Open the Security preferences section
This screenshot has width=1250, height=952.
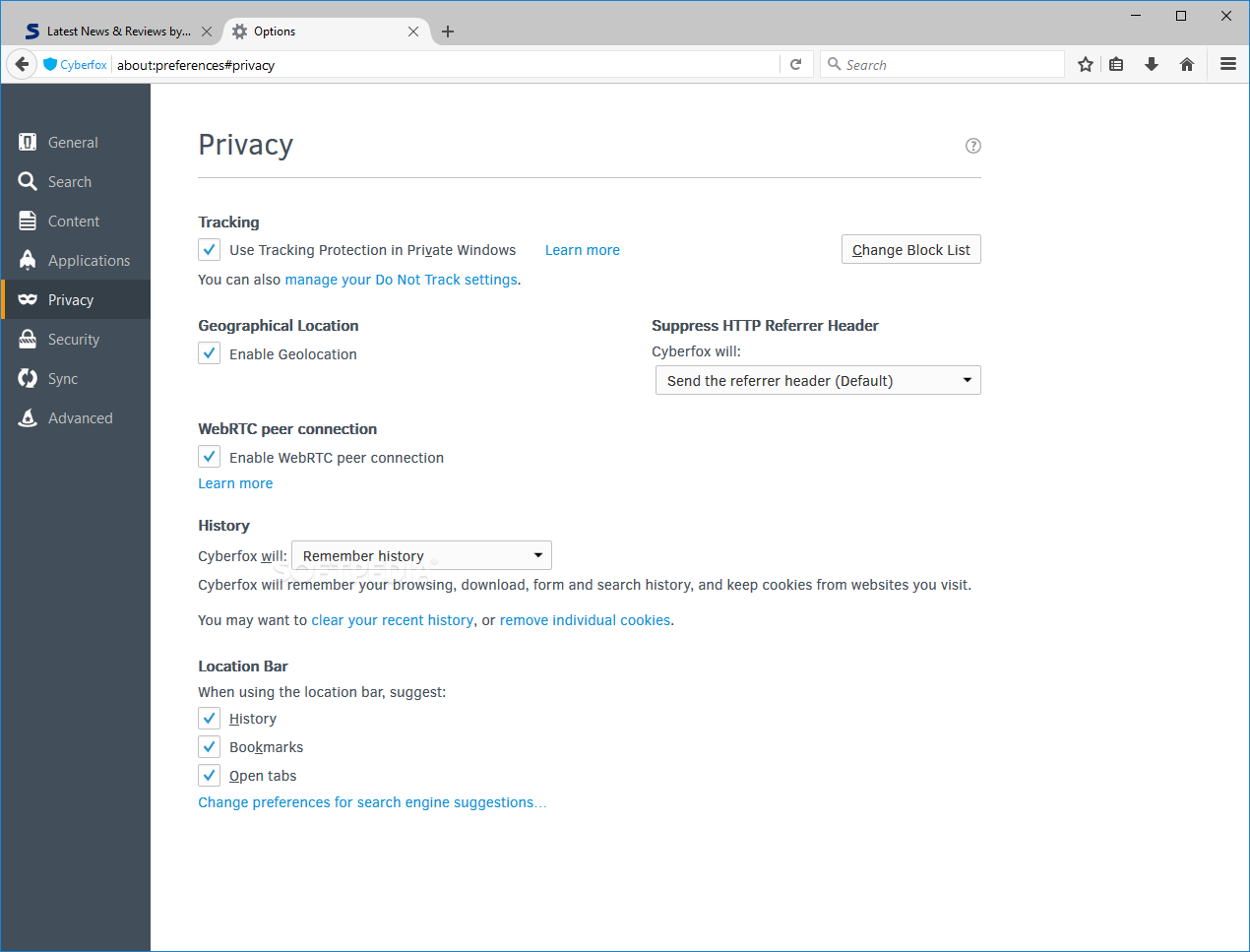[75, 339]
